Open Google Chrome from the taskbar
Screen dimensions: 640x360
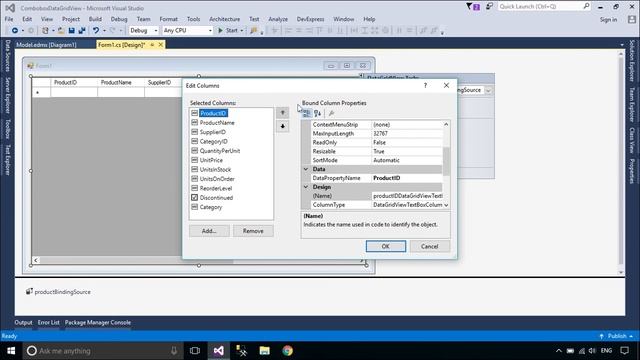[287, 351]
